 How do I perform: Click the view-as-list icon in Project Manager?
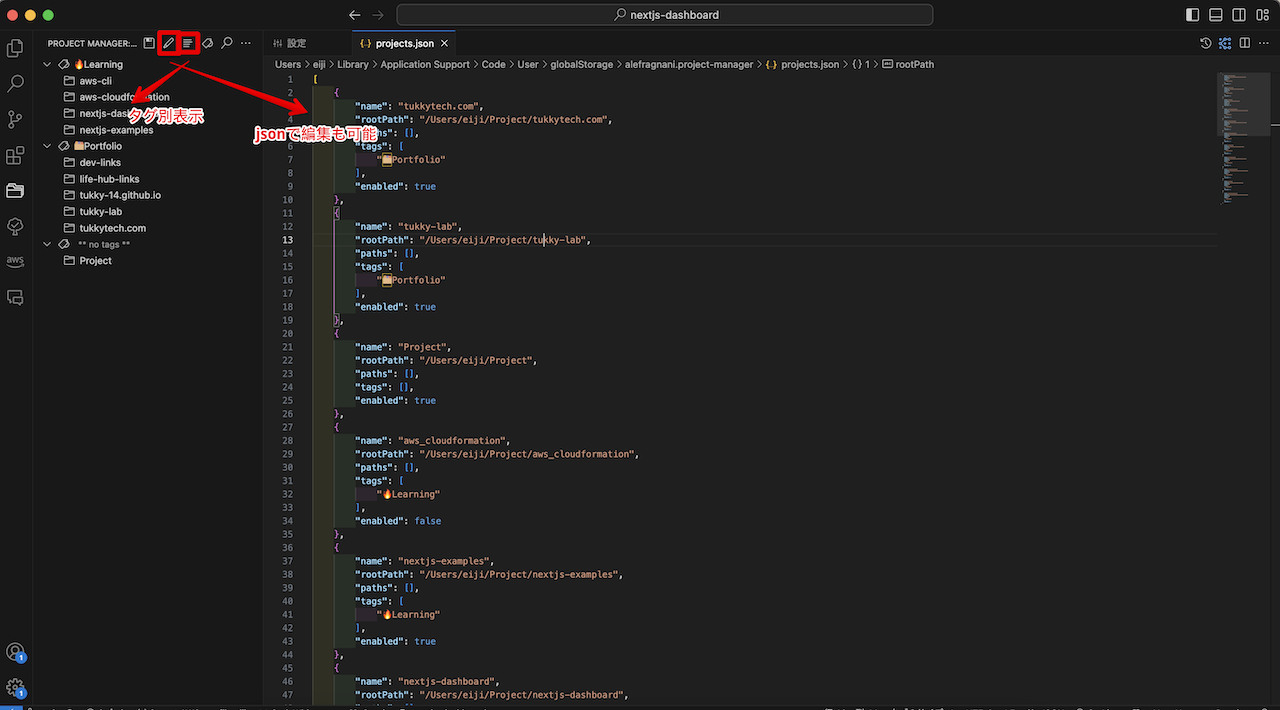(188, 43)
